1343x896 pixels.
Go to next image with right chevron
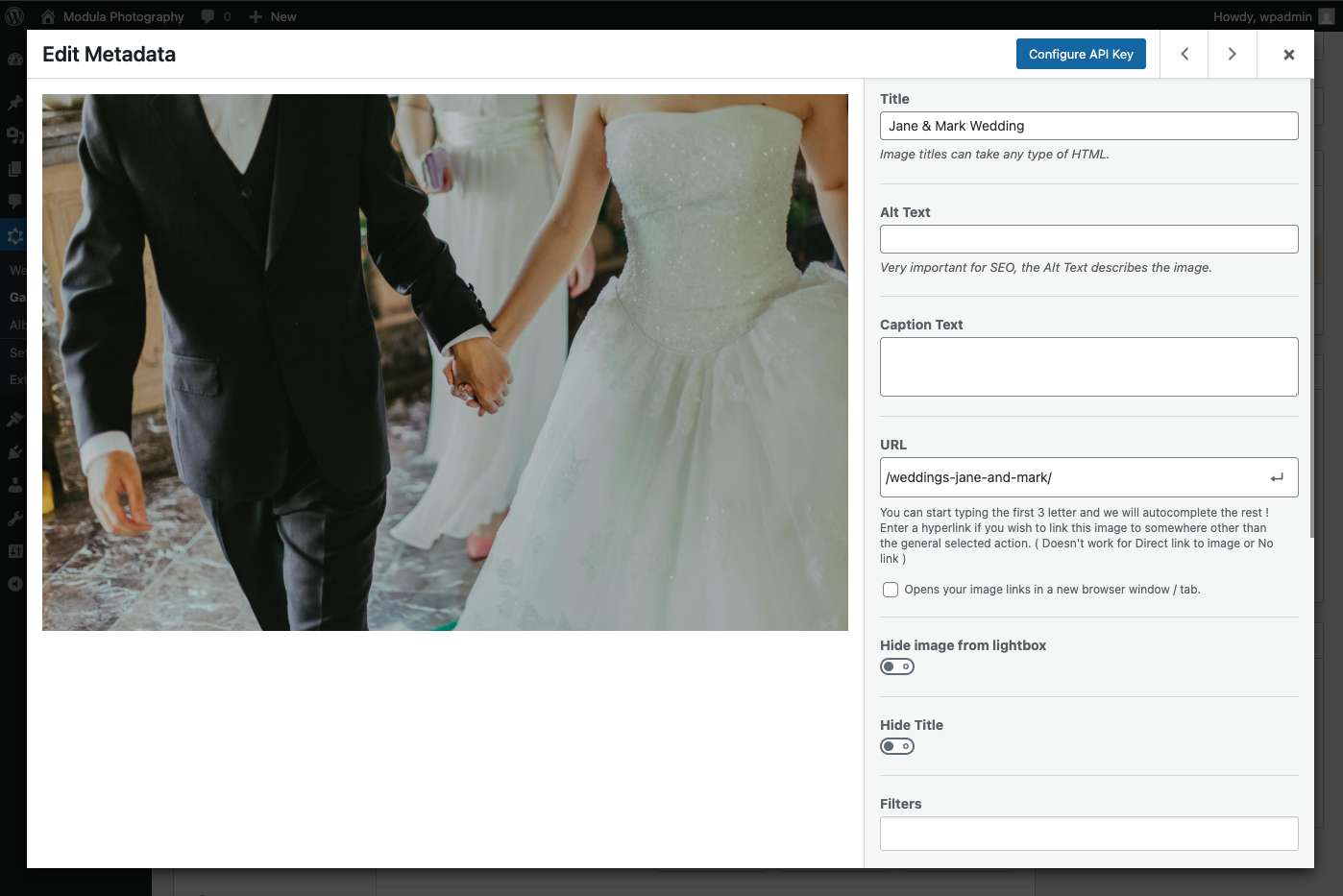click(1232, 54)
